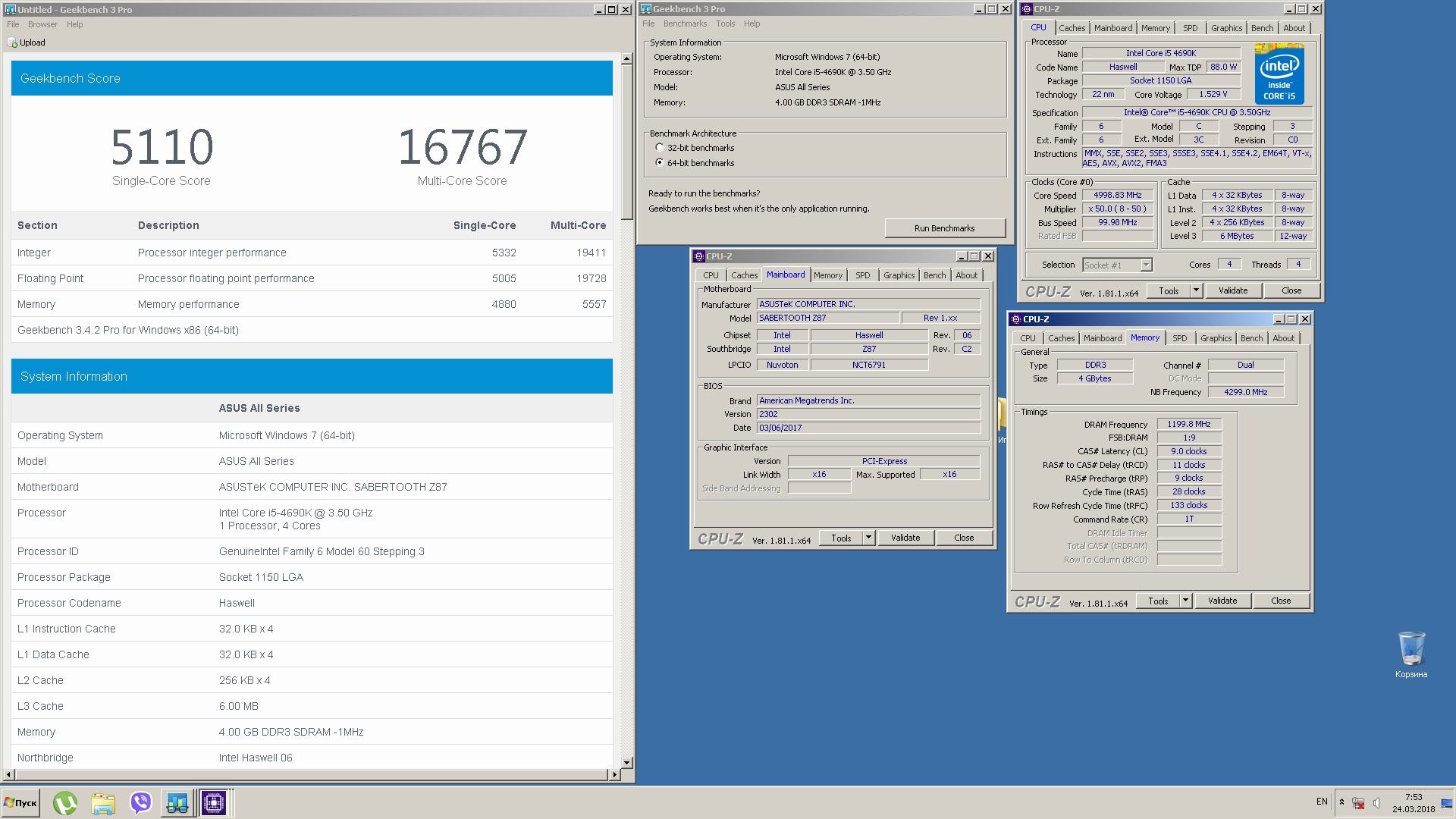
Task: Expand Tools arrow in CPU-Z Memory window
Action: tap(1185, 601)
